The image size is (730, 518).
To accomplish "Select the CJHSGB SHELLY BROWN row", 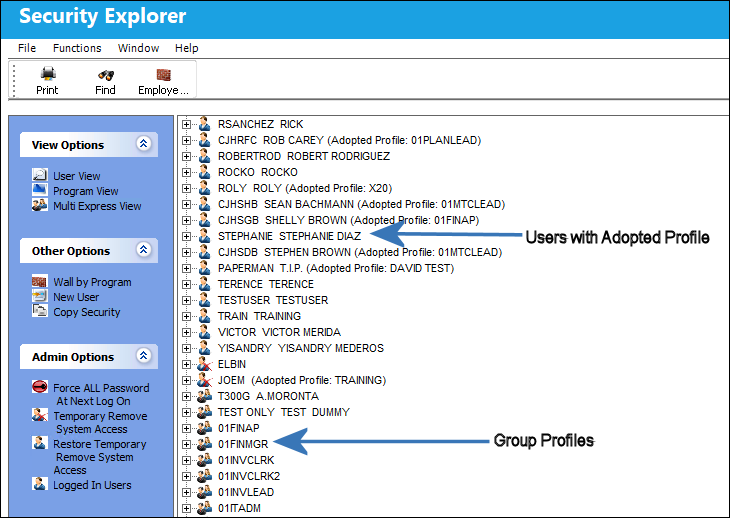I will 348,220.
